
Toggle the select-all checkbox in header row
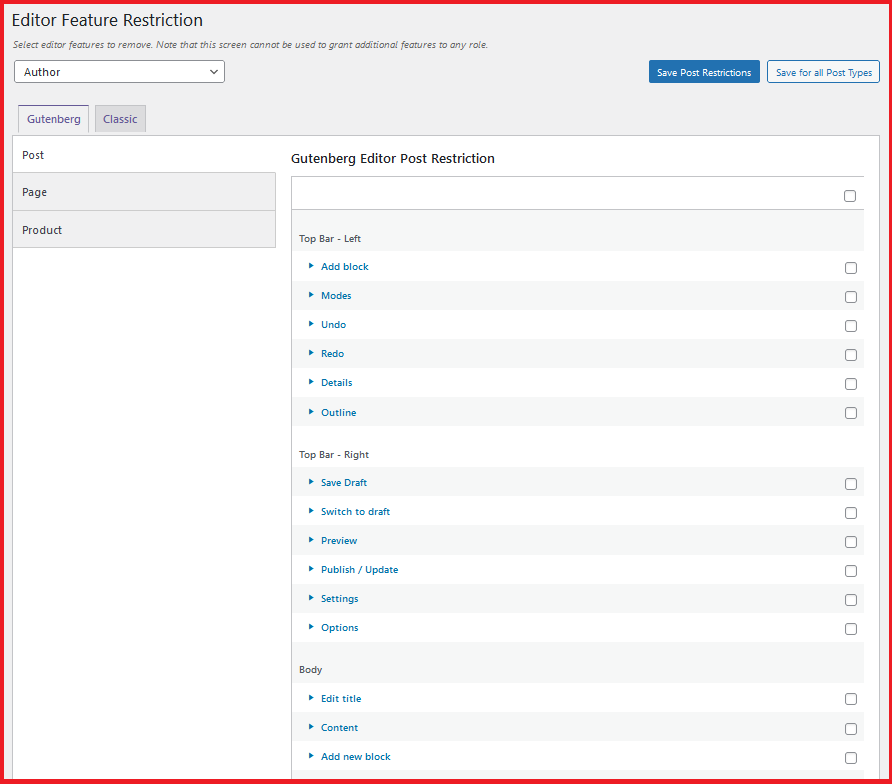coord(850,196)
